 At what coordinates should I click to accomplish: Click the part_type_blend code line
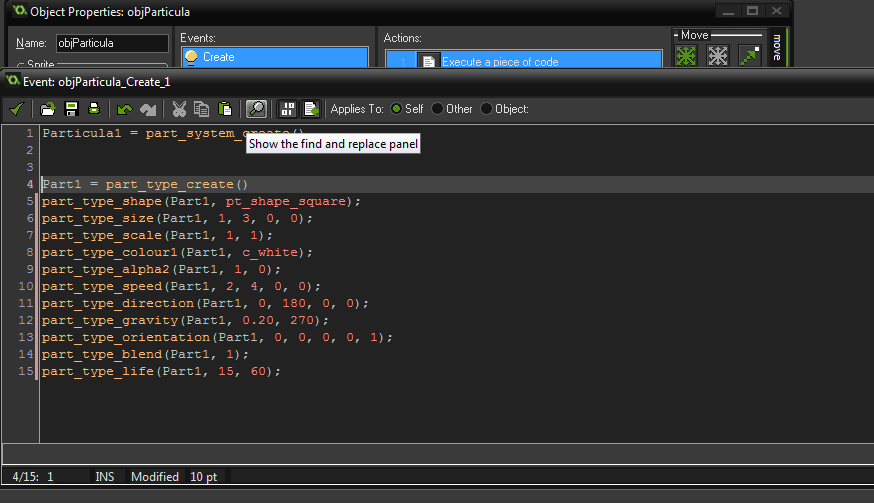point(145,354)
